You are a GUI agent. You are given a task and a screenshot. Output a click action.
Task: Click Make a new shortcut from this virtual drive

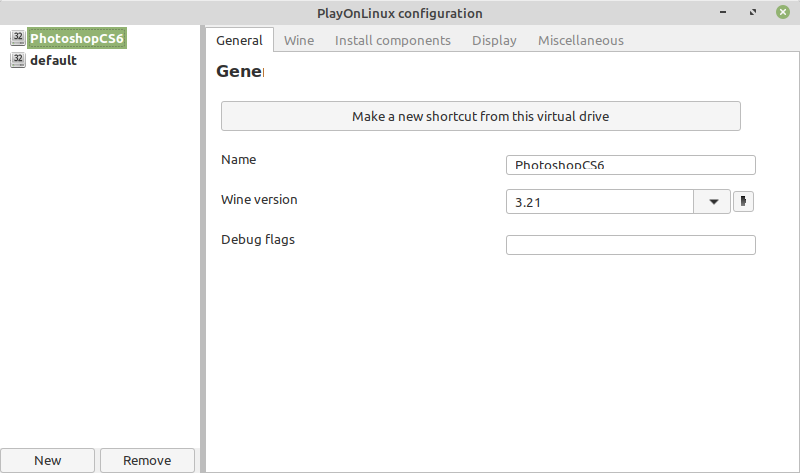(481, 116)
